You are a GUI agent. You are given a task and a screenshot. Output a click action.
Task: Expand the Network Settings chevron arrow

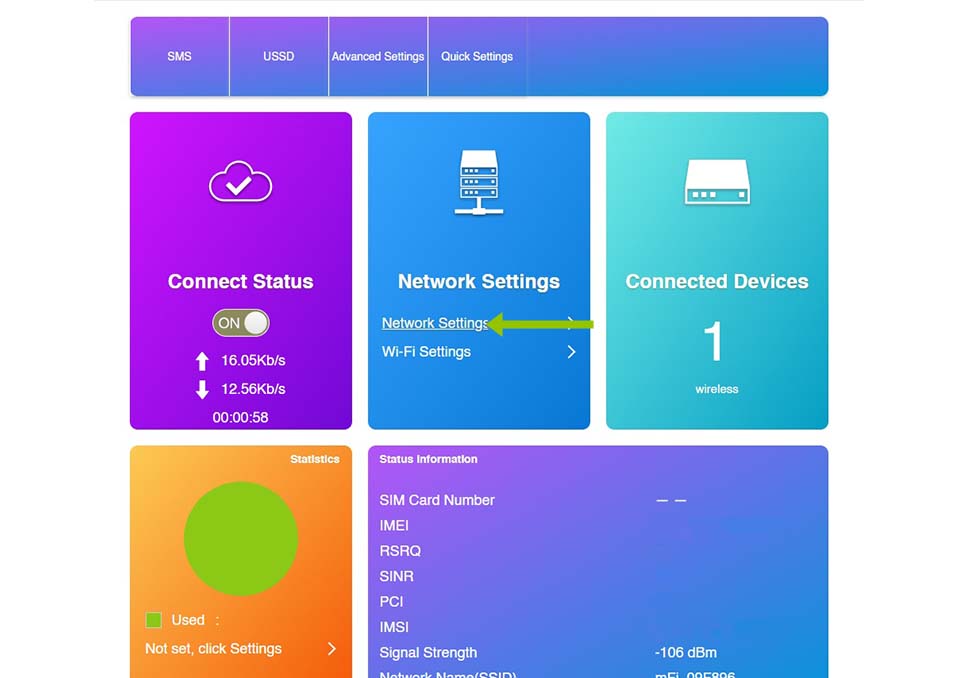click(x=571, y=323)
